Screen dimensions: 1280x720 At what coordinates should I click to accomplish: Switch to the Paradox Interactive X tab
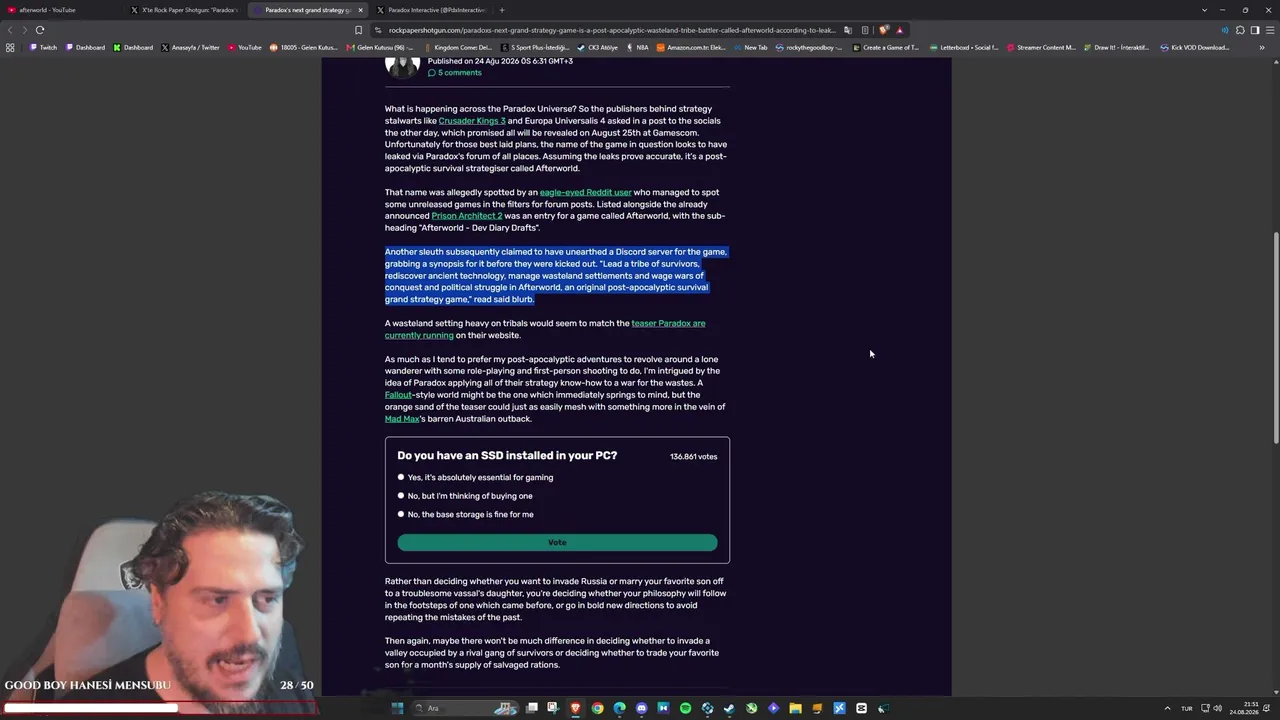(431, 10)
